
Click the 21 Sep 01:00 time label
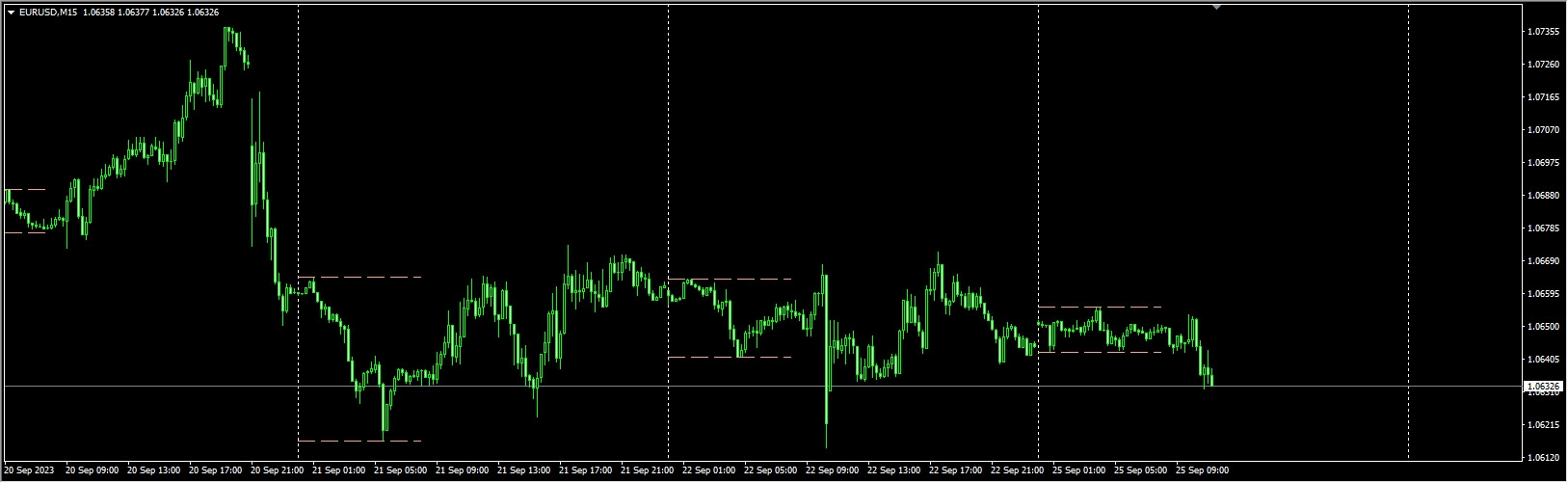click(338, 471)
